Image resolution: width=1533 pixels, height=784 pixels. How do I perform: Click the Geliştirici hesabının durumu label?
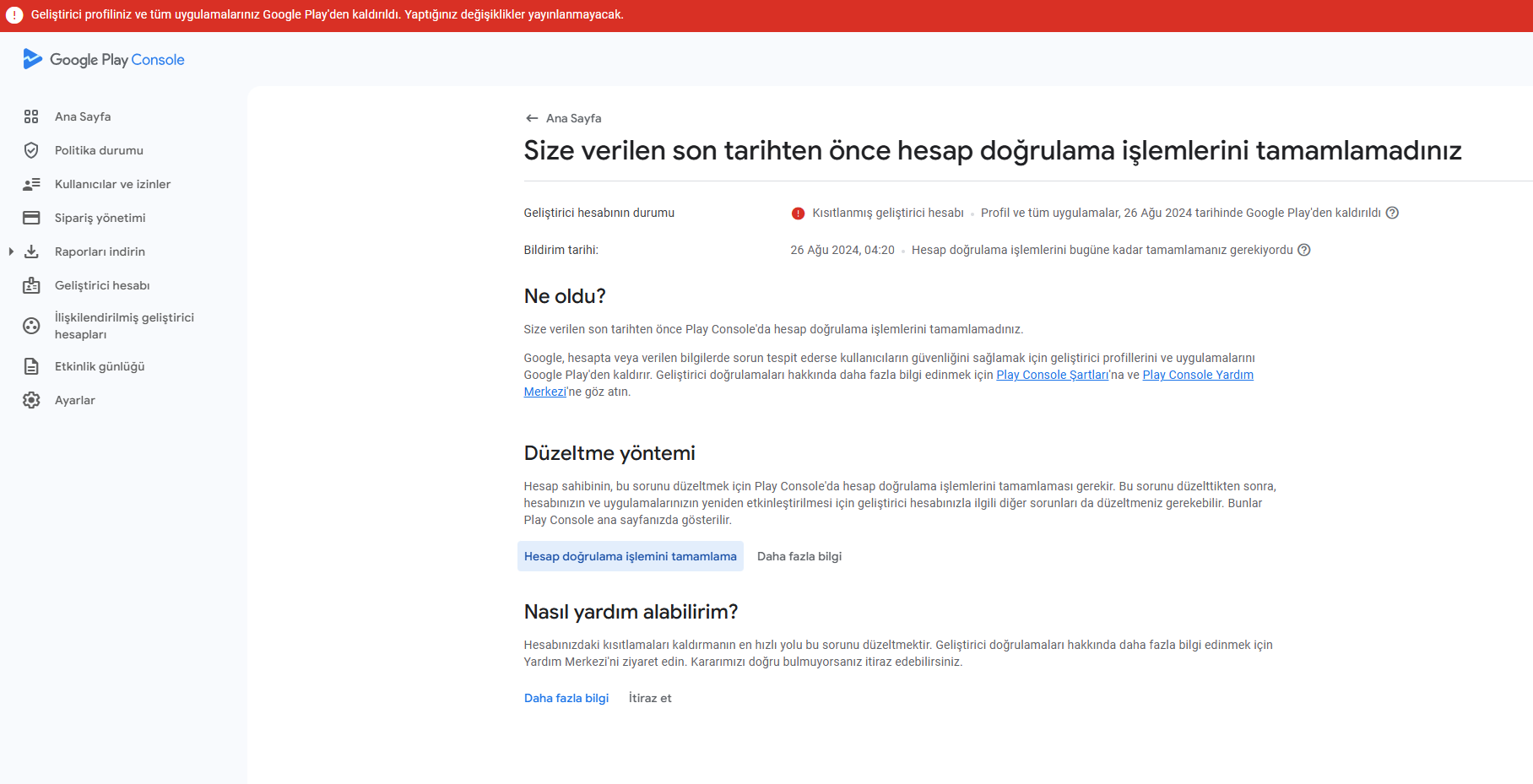[x=599, y=213]
